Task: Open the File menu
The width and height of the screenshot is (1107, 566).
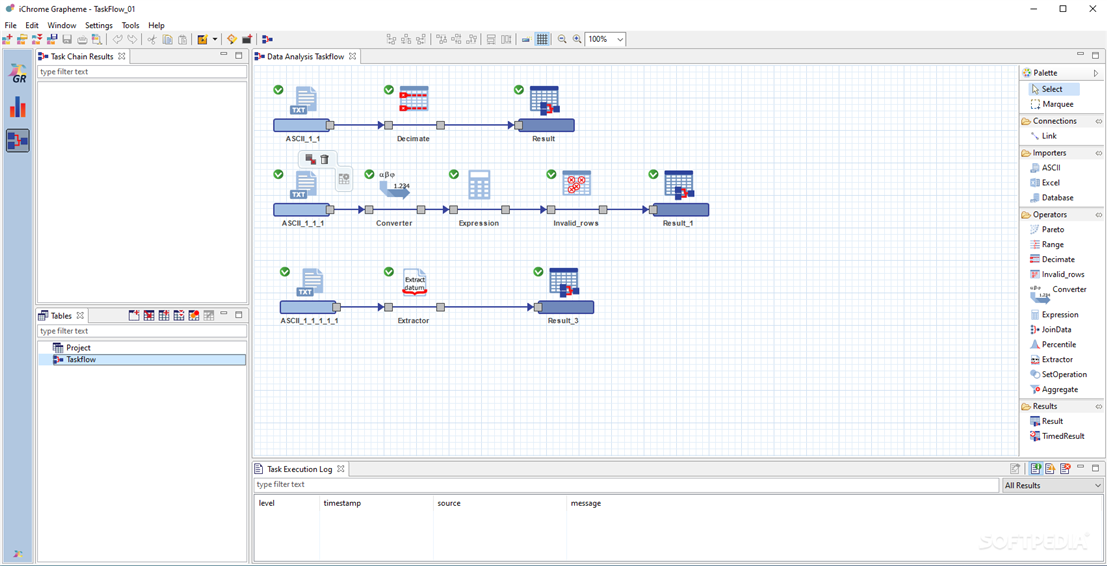Action: pos(10,25)
